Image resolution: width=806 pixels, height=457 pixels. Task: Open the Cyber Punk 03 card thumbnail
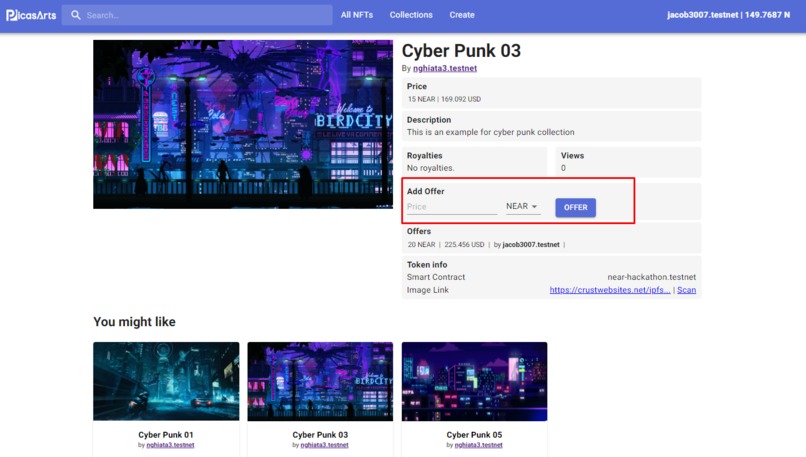coord(320,381)
